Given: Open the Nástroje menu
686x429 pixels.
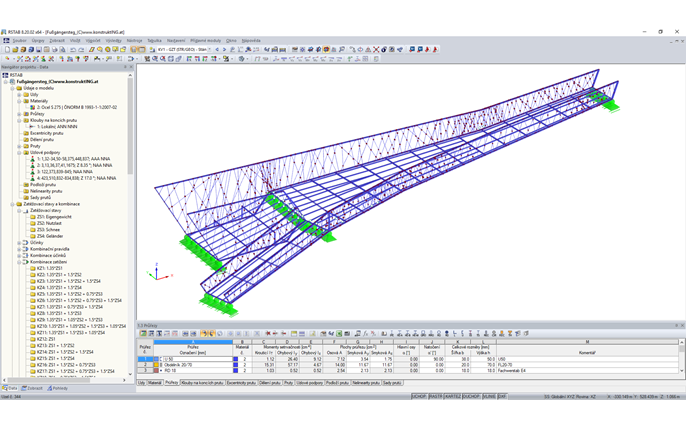Looking at the screenshot, I should tap(134, 41).
